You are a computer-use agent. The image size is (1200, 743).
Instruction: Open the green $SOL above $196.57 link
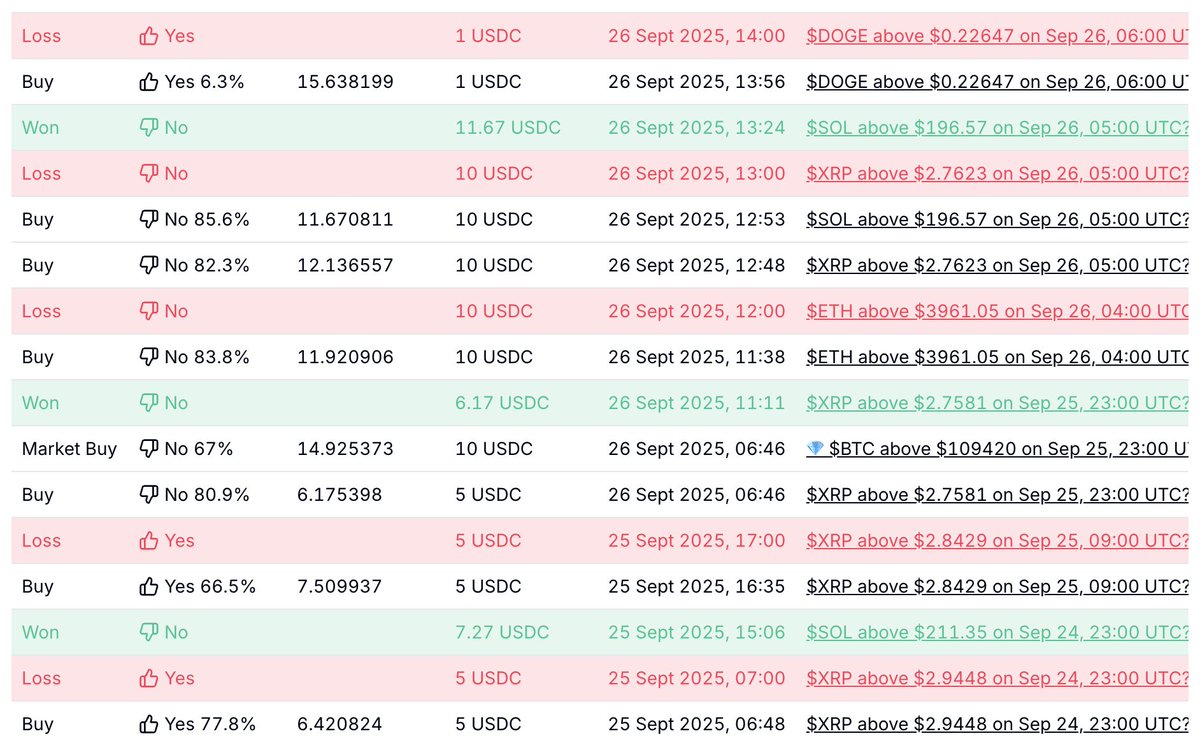997,128
